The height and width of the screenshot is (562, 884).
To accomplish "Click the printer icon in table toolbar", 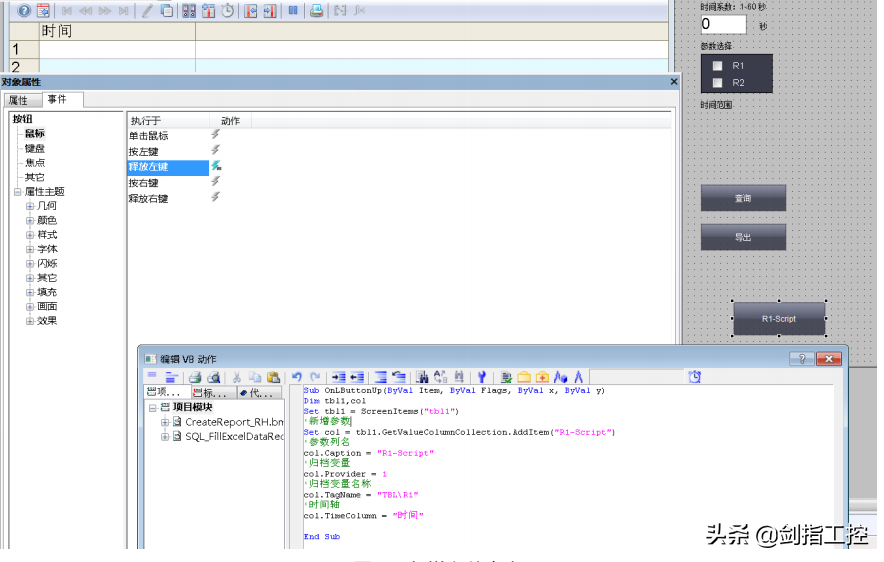I will (316, 11).
